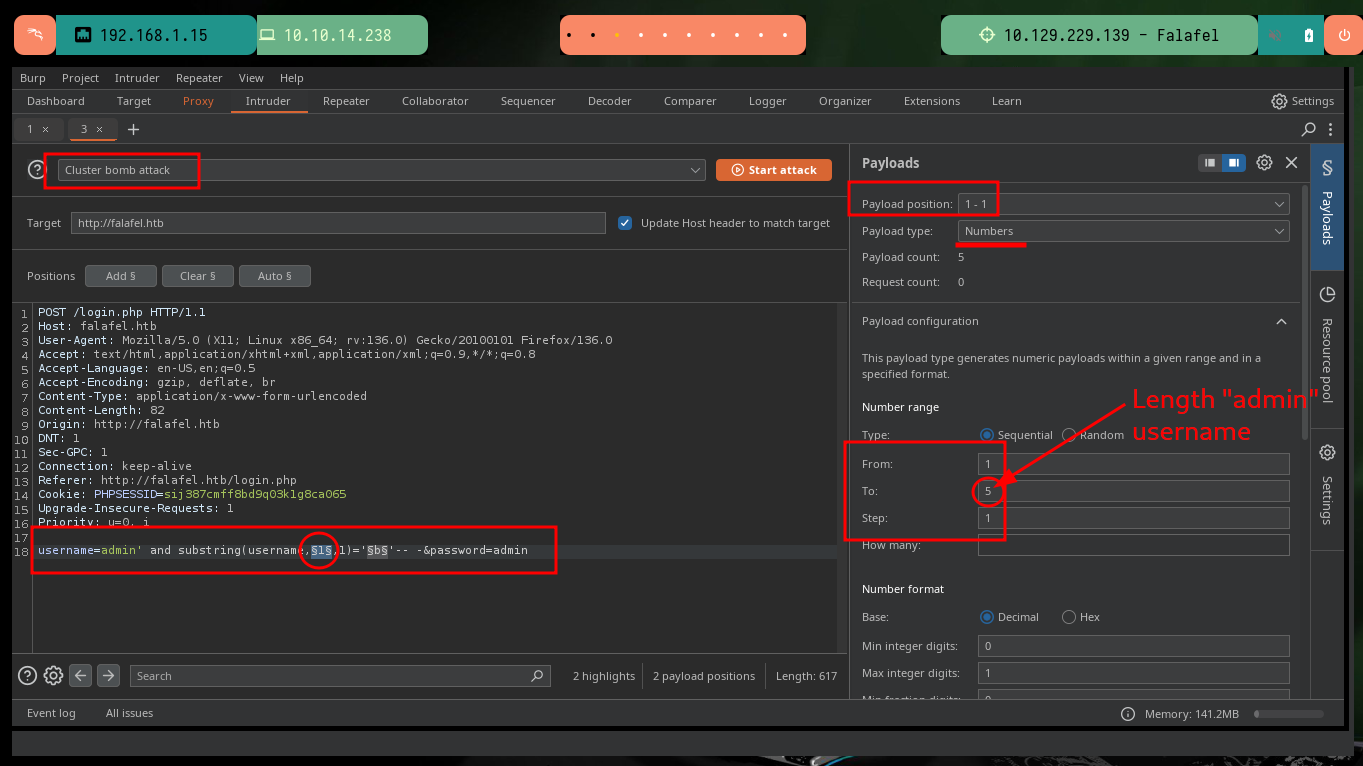Close the Payloads side panel
Viewport: 1363px width, 766px height.
click(1291, 162)
